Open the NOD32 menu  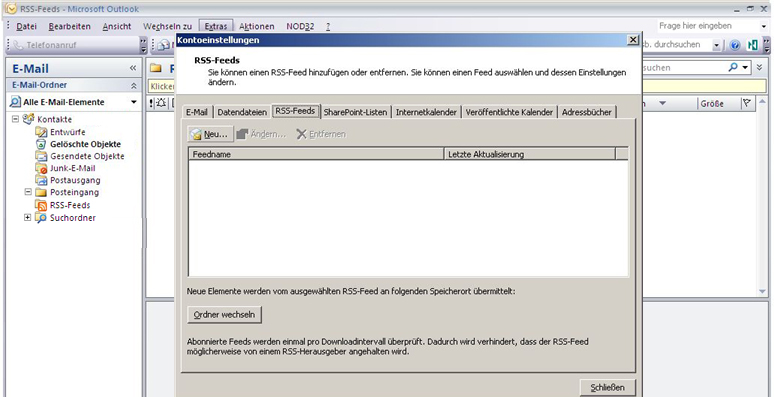click(300, 26)
